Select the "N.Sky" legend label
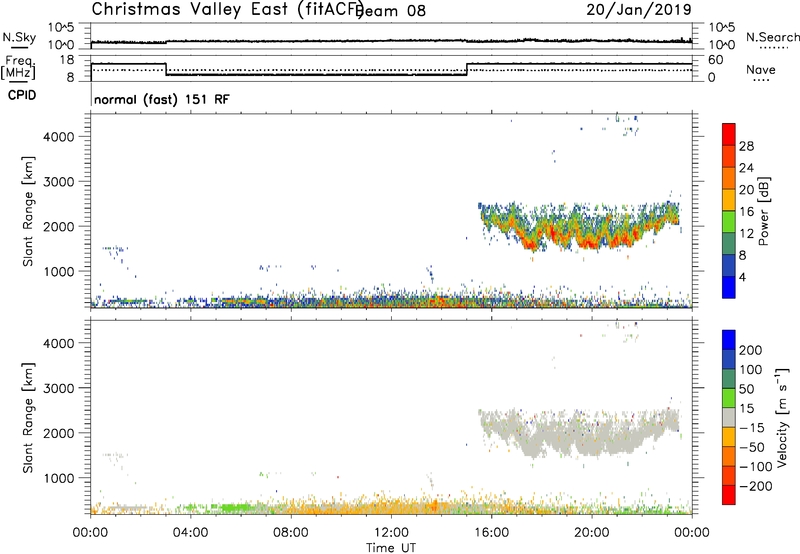Viewport: 800px width, 554px height. click(19, 37)
